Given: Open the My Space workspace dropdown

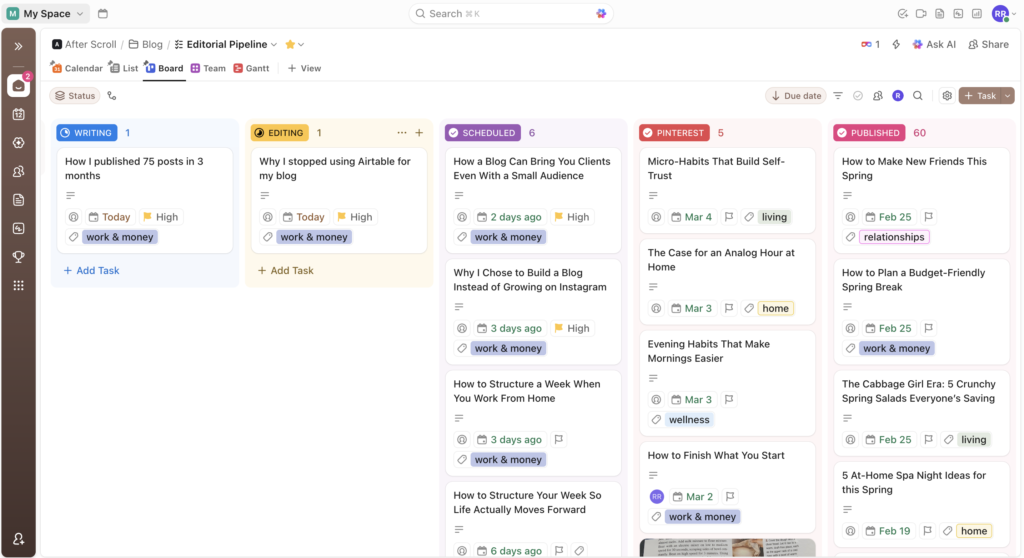Looking at the screenshot, I should 48,14.
